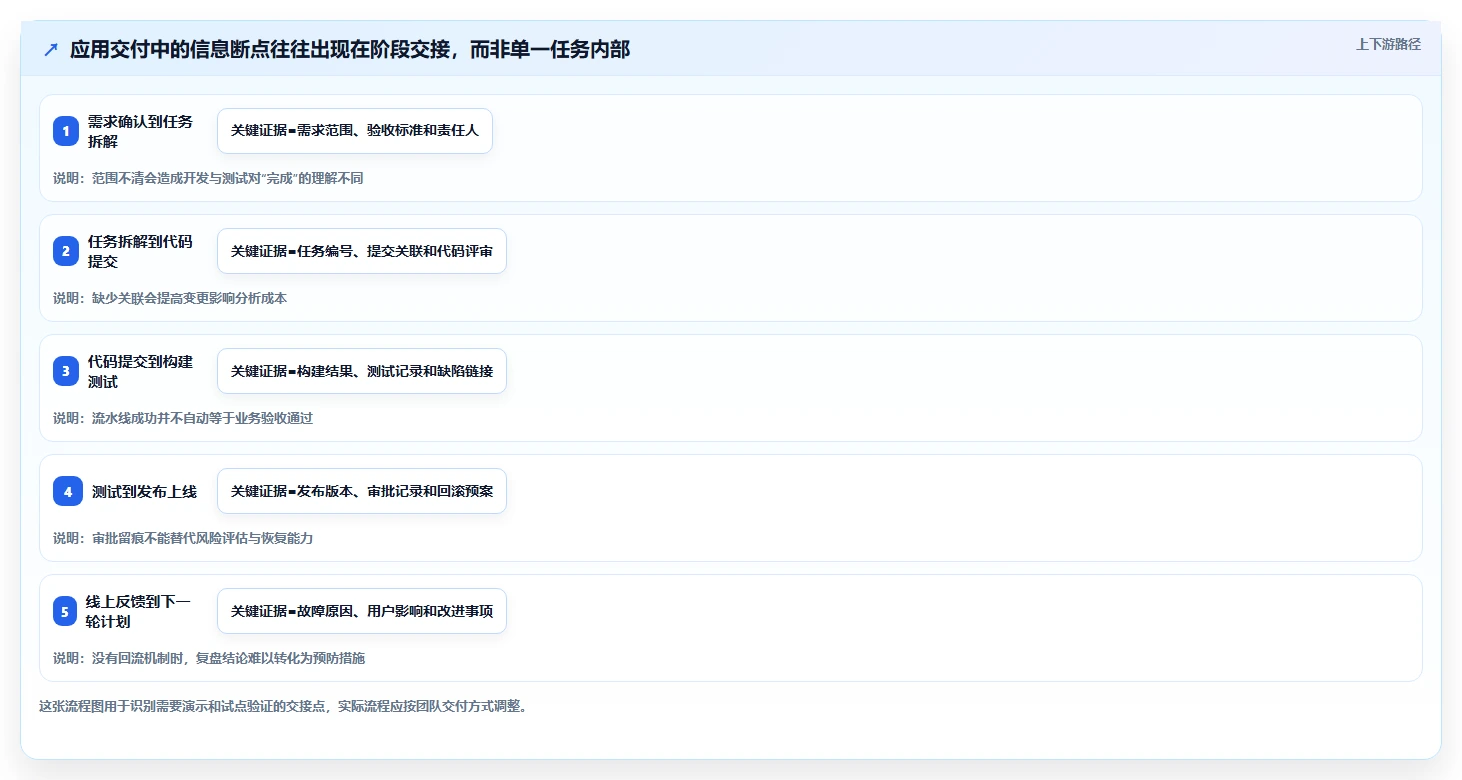The image size is (1462, 780).
Task: Click the note 范围不清会造成开发与测试理解不同
Action: [208, 178]
